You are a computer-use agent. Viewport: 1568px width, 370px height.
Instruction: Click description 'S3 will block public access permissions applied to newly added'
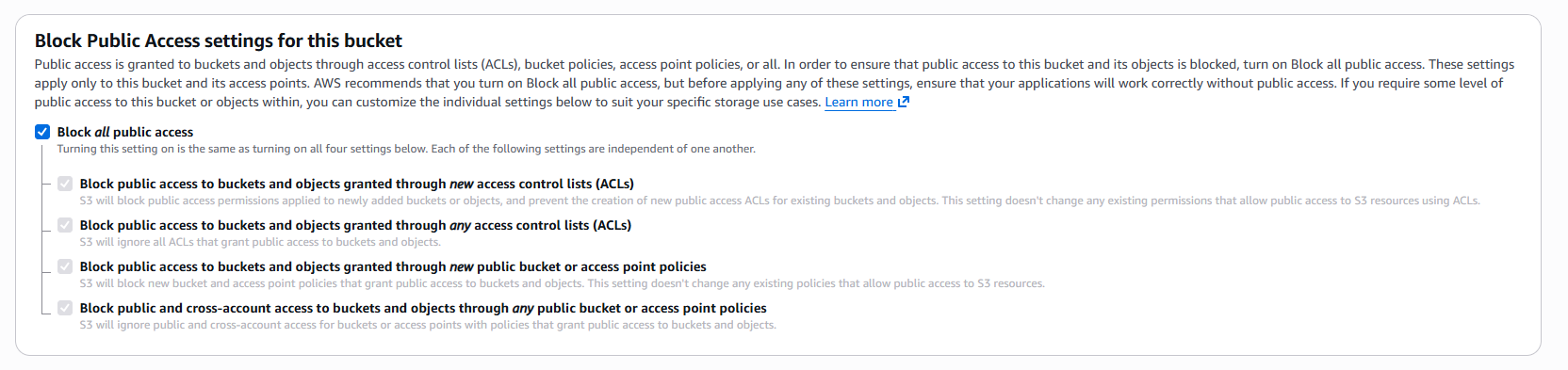click(780, 201)
